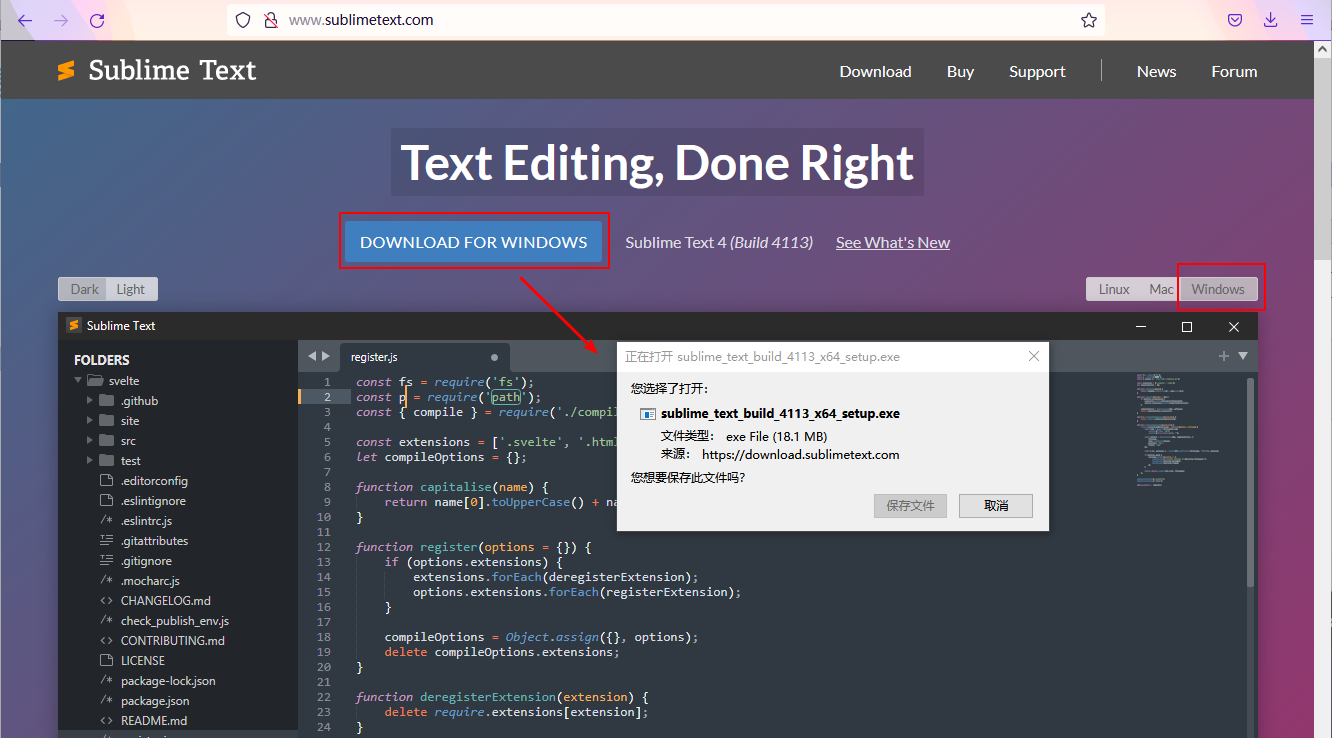
Task: Close the download dialog with the X
Action: click(1034, 356)
